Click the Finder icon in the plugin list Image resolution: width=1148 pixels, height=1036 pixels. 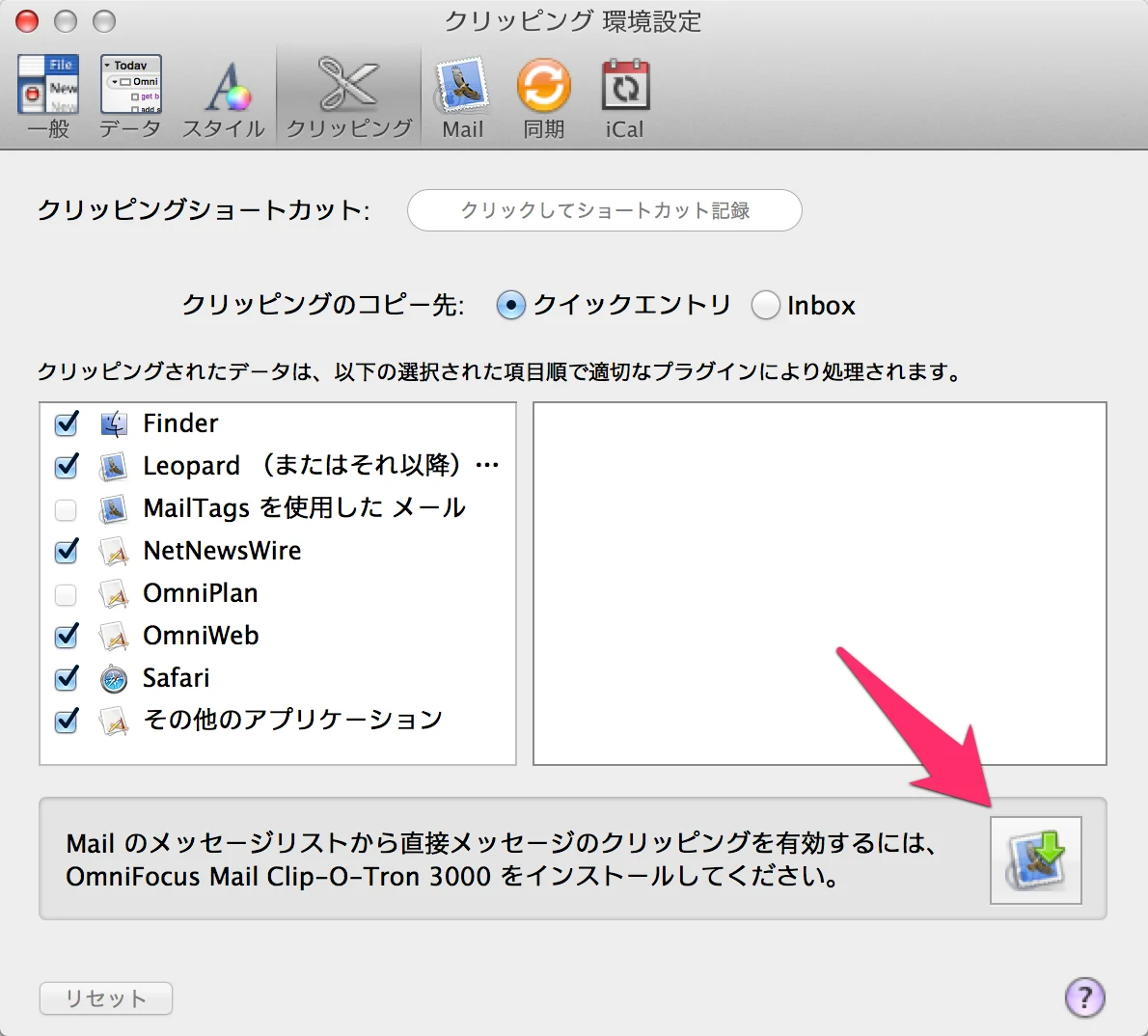click(x=114, y=423)
